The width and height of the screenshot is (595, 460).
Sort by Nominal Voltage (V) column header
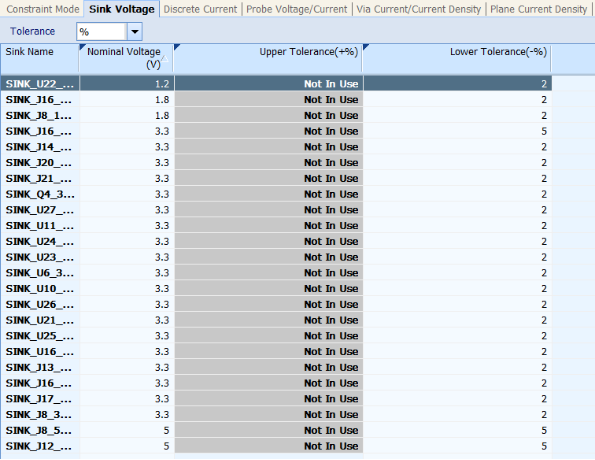tap(126, 58)
